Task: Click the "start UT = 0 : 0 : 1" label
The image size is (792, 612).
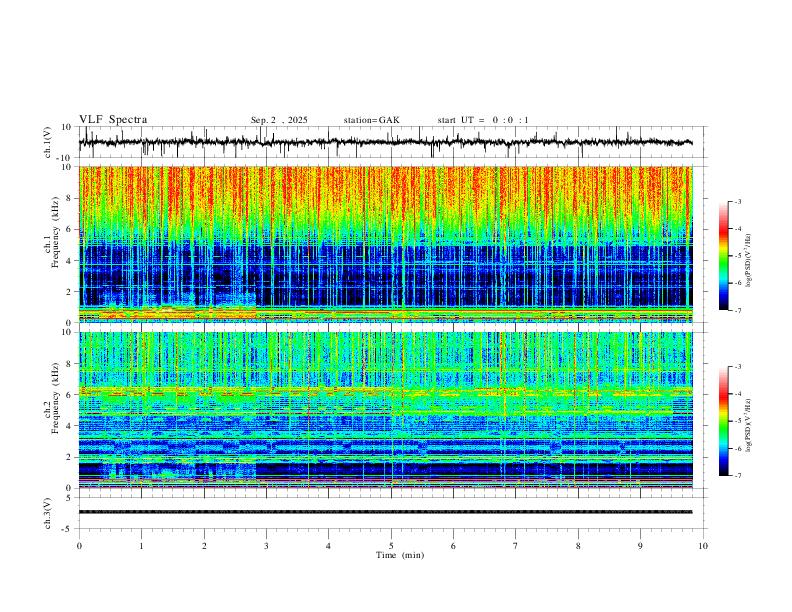Action: point(483,120)
